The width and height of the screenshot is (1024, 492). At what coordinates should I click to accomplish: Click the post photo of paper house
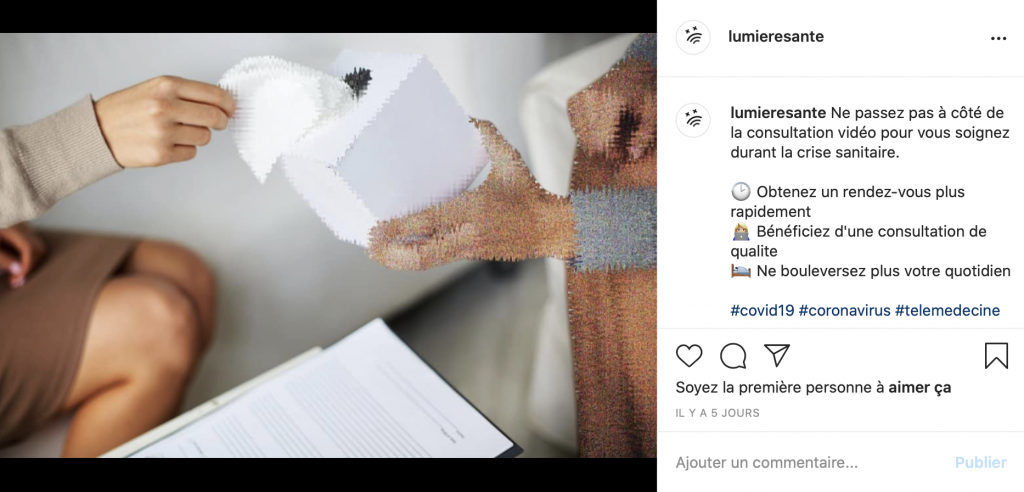click(328, 245)
